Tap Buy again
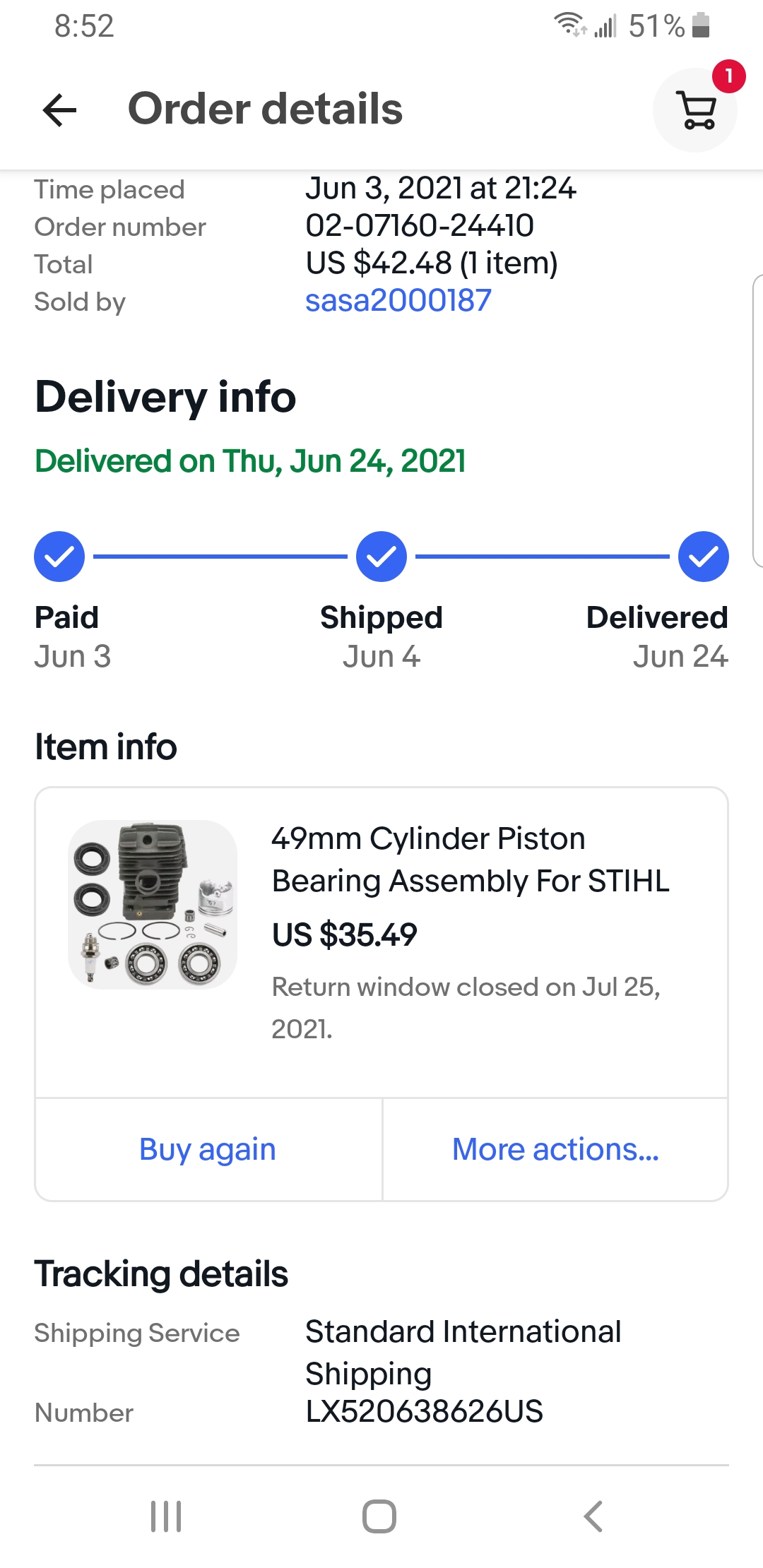Screen dimensions: 763x1568 208,1149
